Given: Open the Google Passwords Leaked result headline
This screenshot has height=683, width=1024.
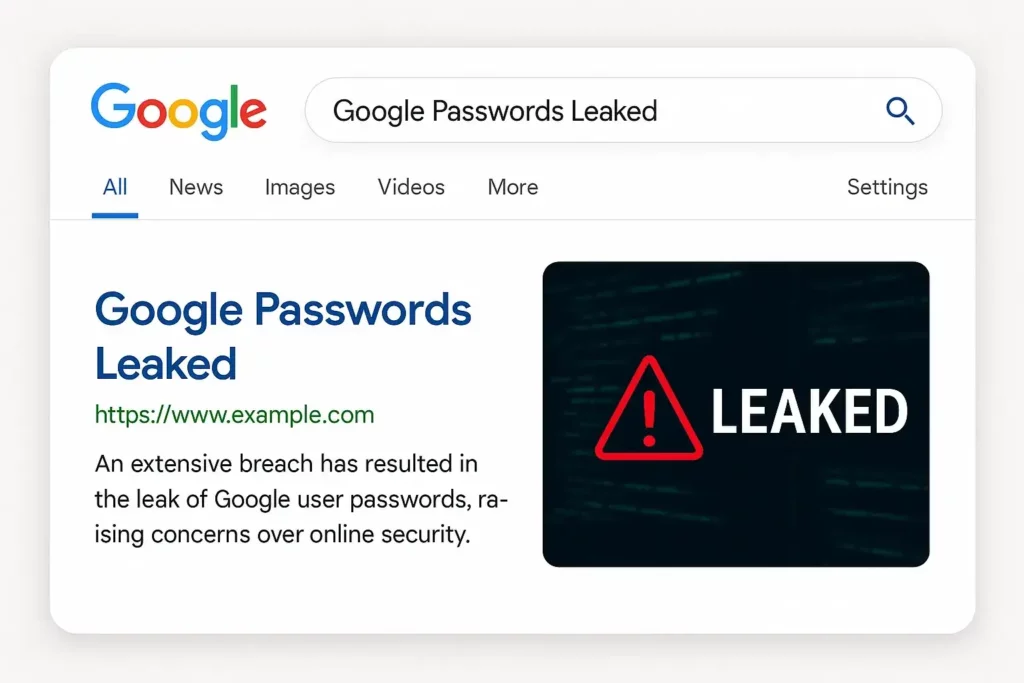Looking at the screenshot, I should [283, 311].
